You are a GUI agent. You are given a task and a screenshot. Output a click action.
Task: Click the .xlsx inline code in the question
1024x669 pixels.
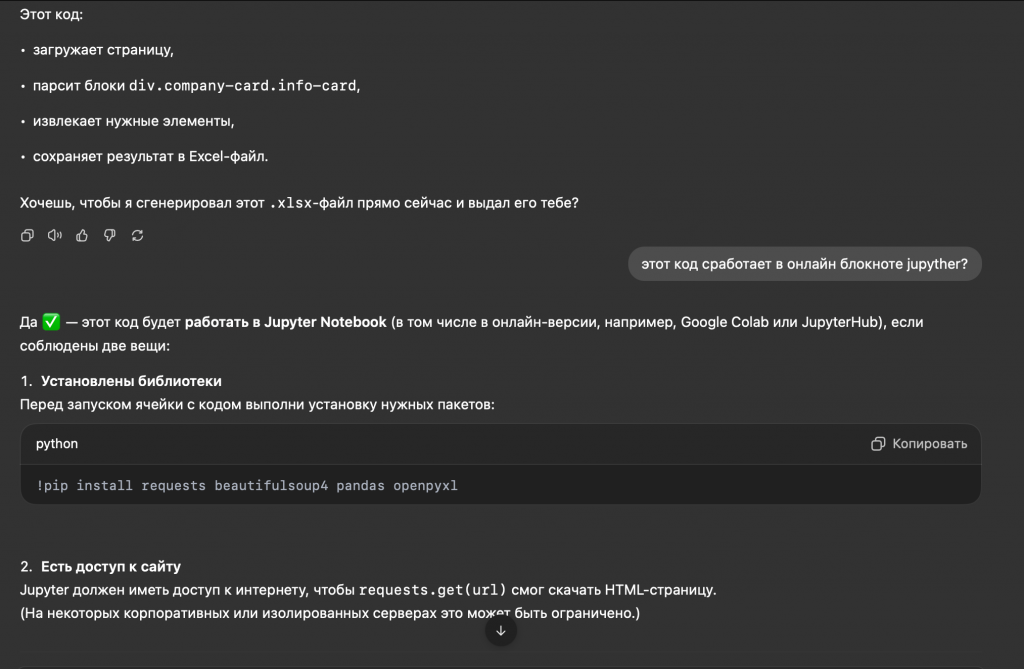pyautogui.click(x=290, y=203)
